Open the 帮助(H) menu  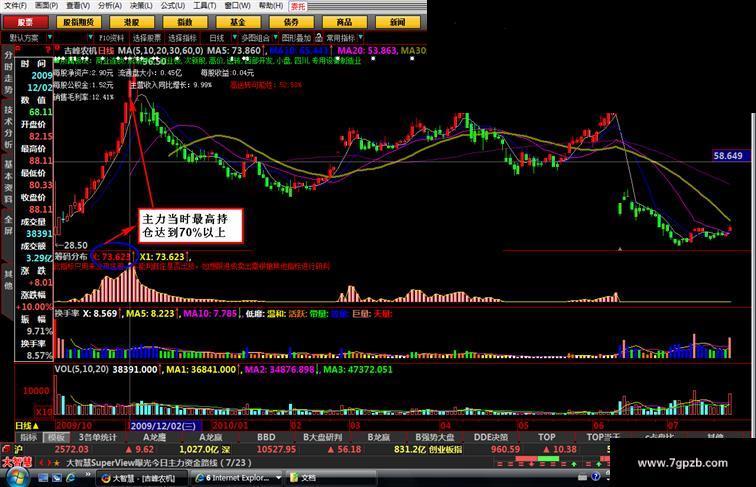[x=271, y=6]
